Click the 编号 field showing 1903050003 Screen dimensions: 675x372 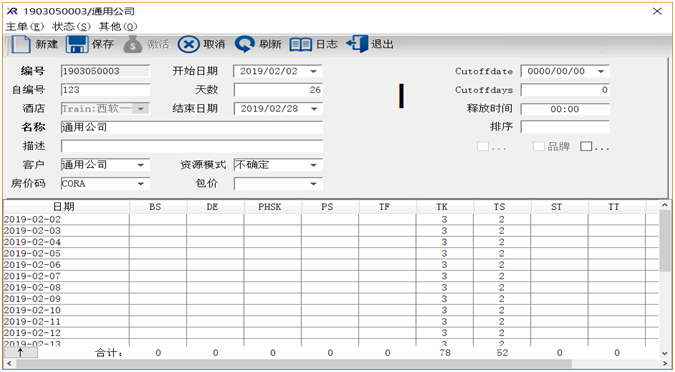pos(105,71)
